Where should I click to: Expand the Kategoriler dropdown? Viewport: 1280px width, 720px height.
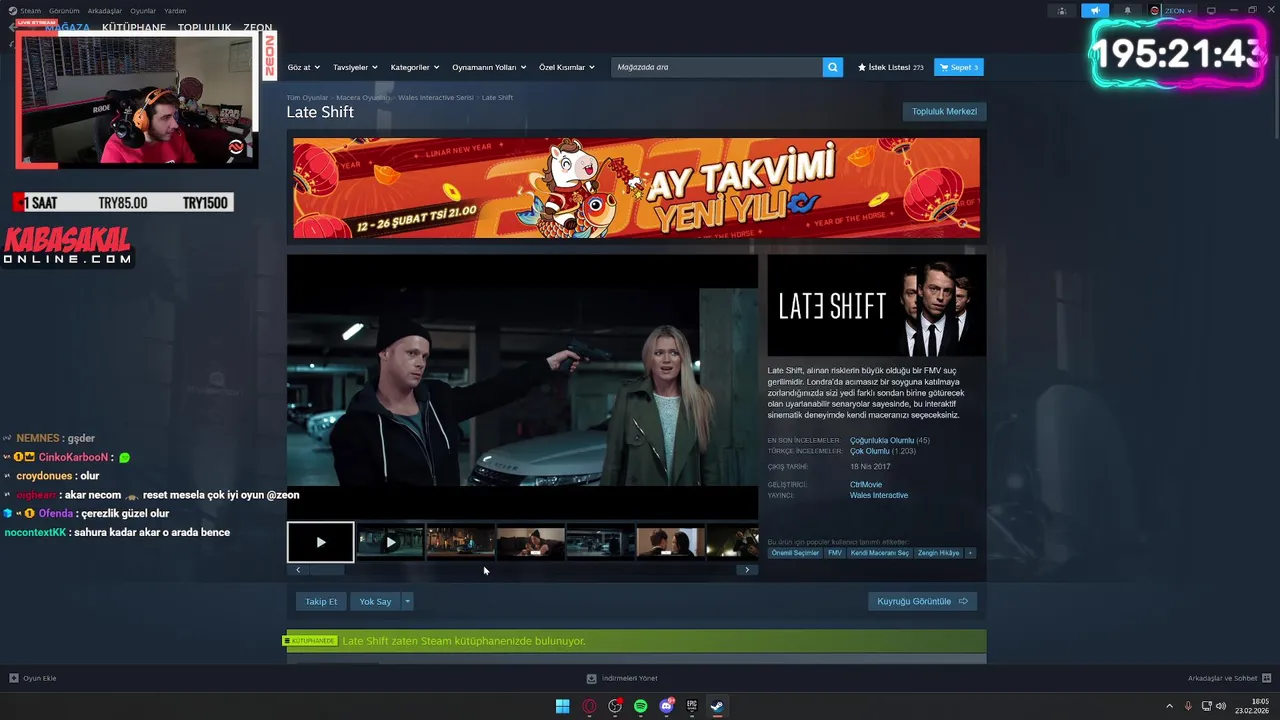pos(415,67)
